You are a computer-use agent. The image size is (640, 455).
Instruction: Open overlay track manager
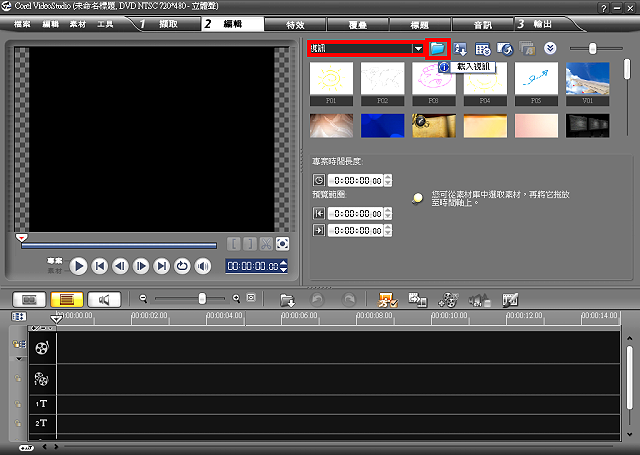click(x=448, y=300)
